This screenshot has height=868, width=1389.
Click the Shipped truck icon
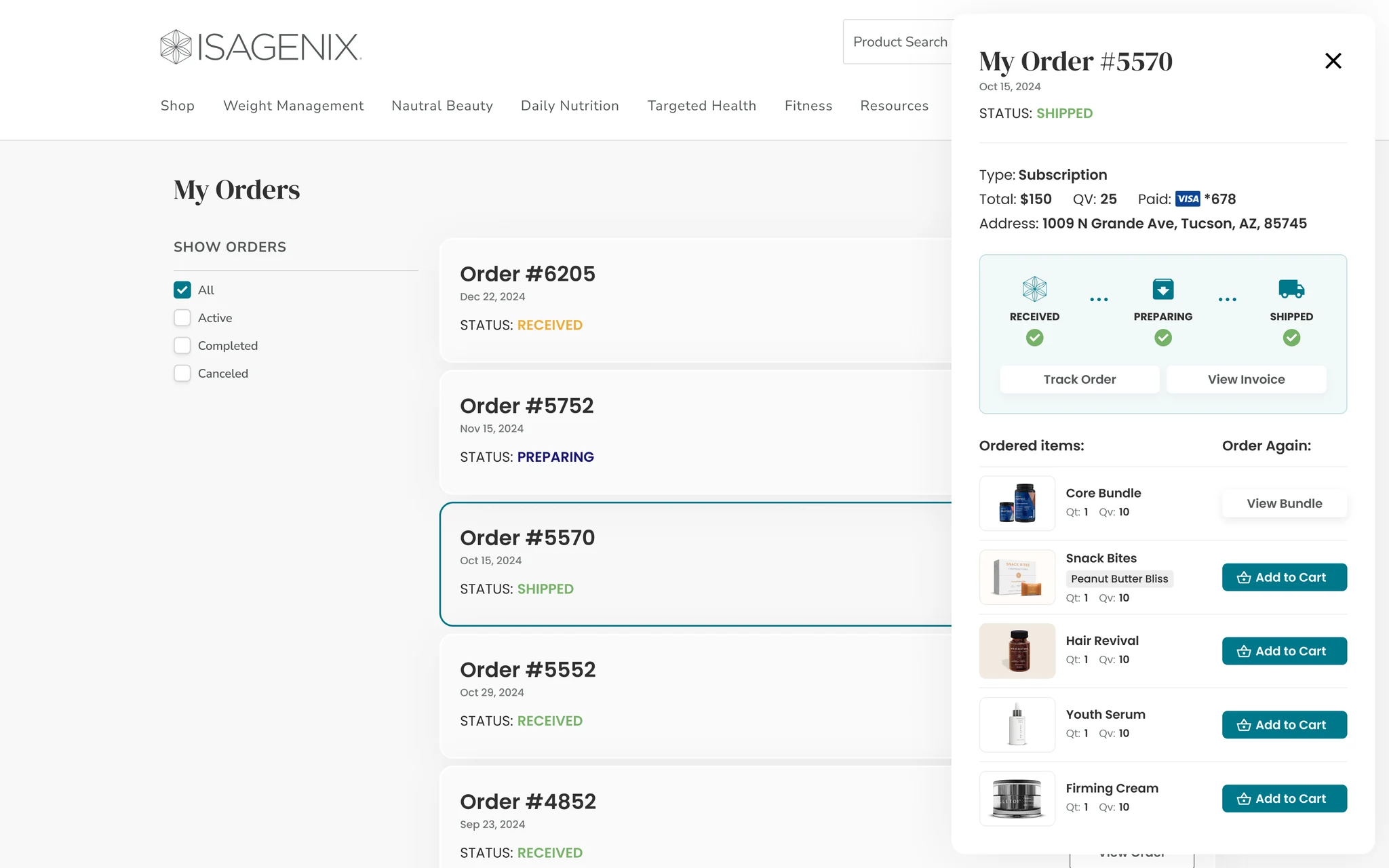[x=1291, y=289]
